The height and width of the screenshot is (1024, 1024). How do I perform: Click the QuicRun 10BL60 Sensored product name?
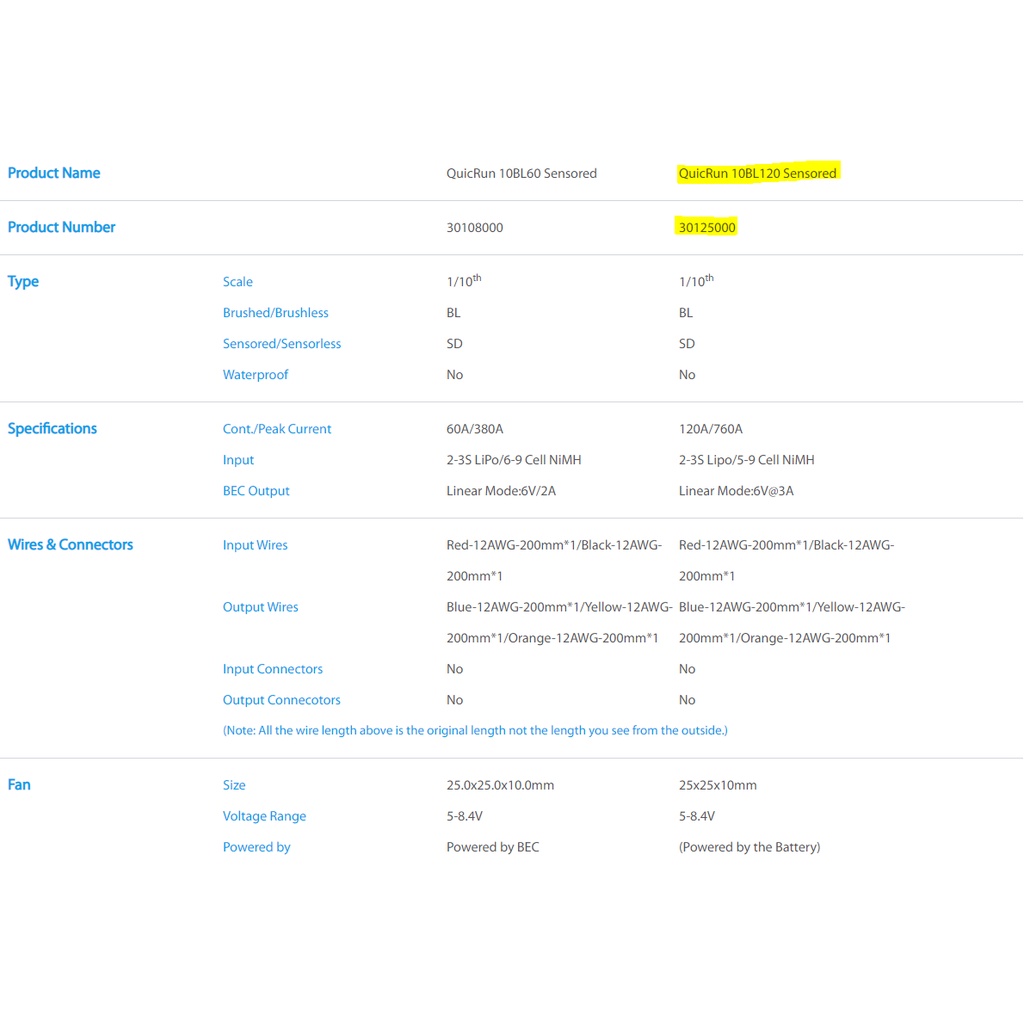tap(521, 173)
